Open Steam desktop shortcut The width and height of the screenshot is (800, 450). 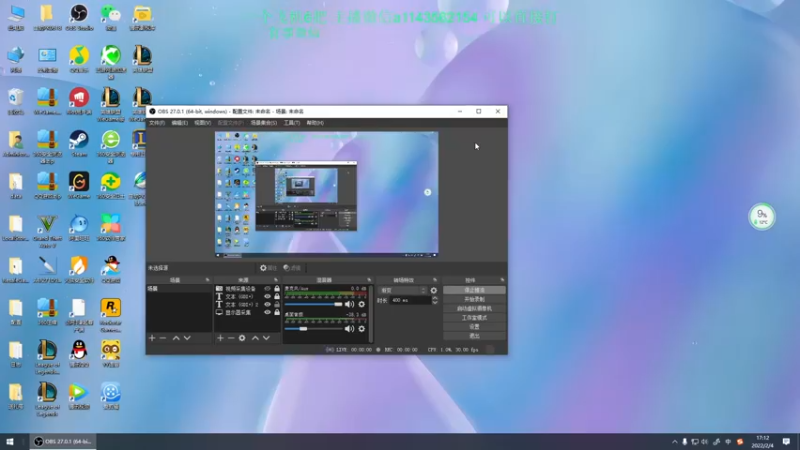(79, 143)
